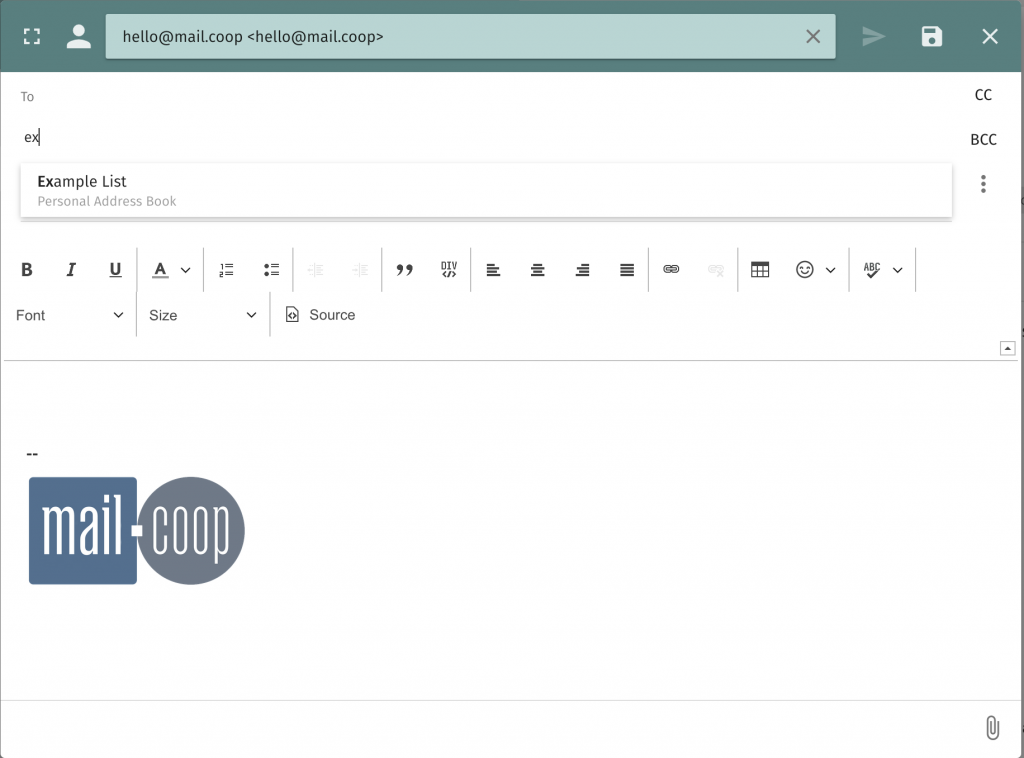Center align text

537,270
